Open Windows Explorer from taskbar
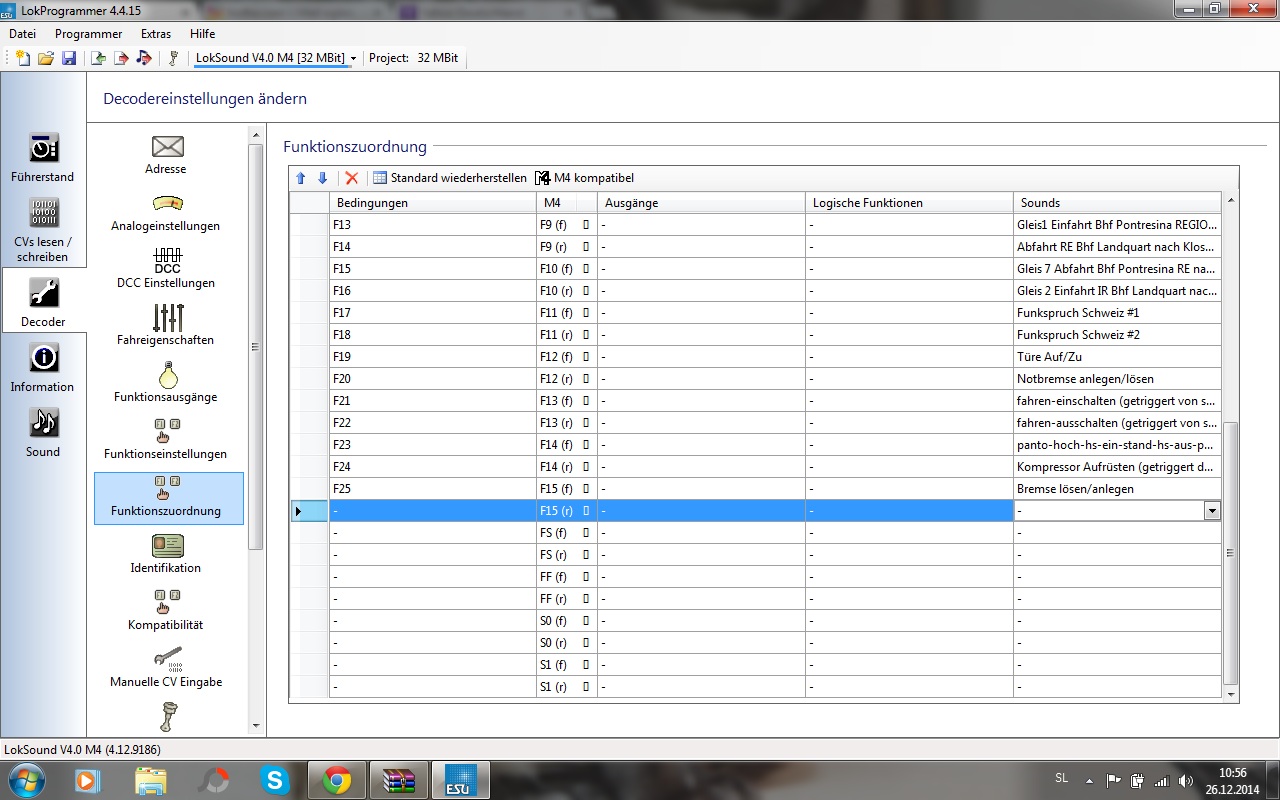This screenshot has width=1280, height=800. pos(151,779)
